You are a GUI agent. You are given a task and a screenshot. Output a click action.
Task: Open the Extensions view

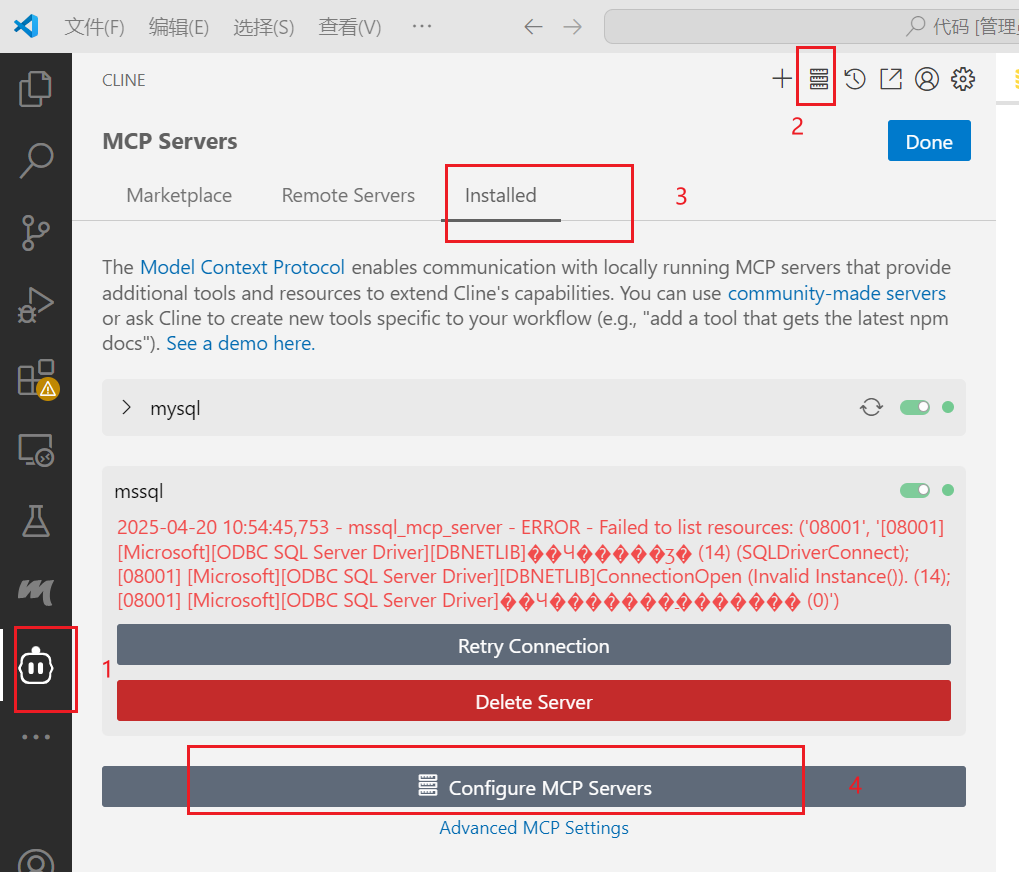pos(37,378)
